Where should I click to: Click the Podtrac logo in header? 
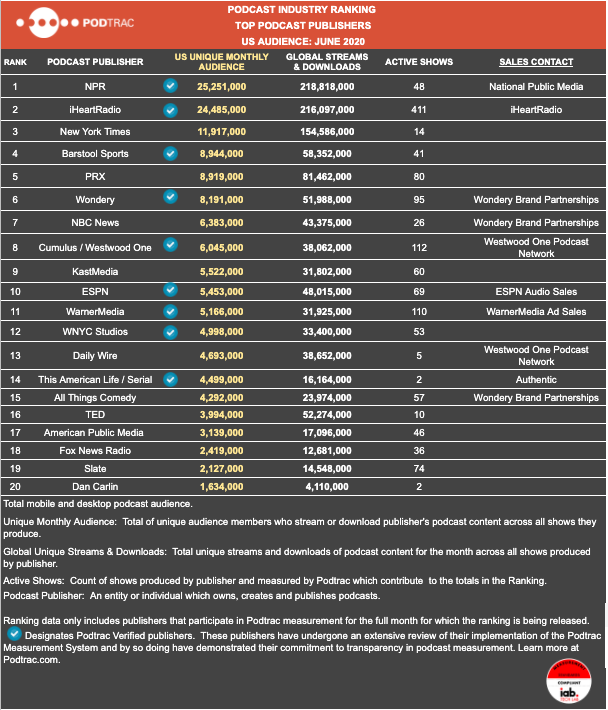click(75, 23)
